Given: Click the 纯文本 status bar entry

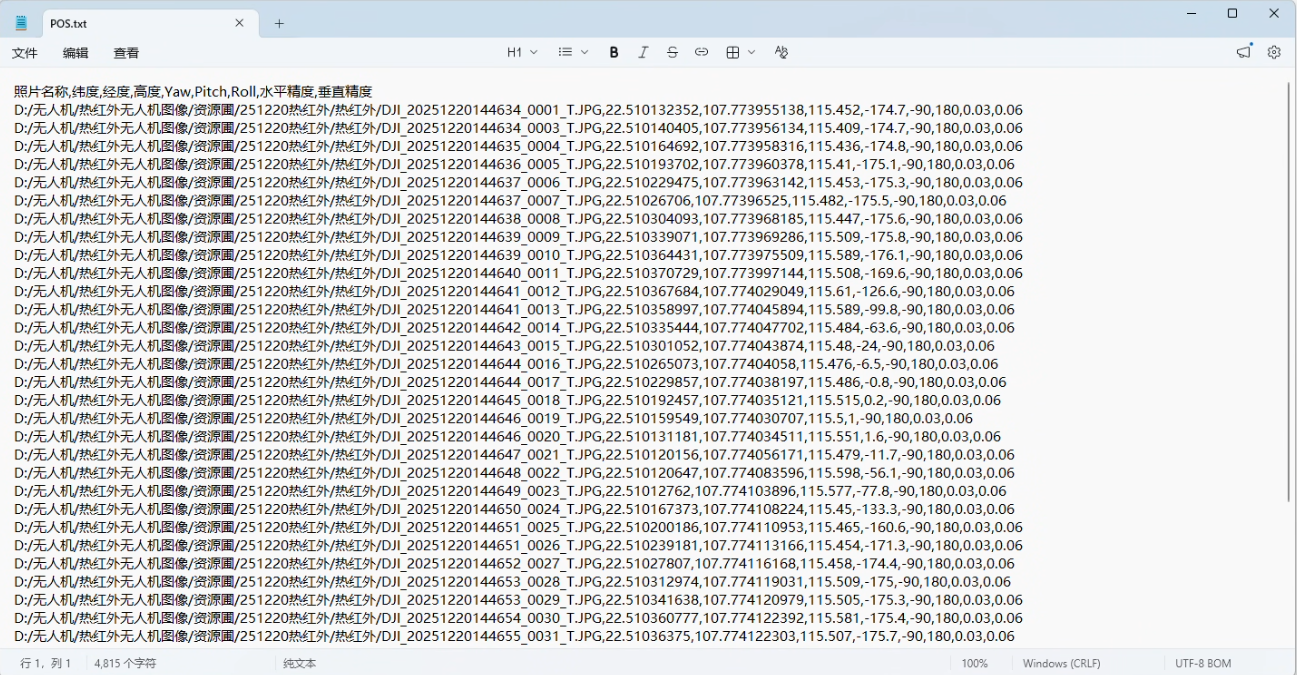Looking at the screenshot, I should pyautogui.click(x=299, y=663).
